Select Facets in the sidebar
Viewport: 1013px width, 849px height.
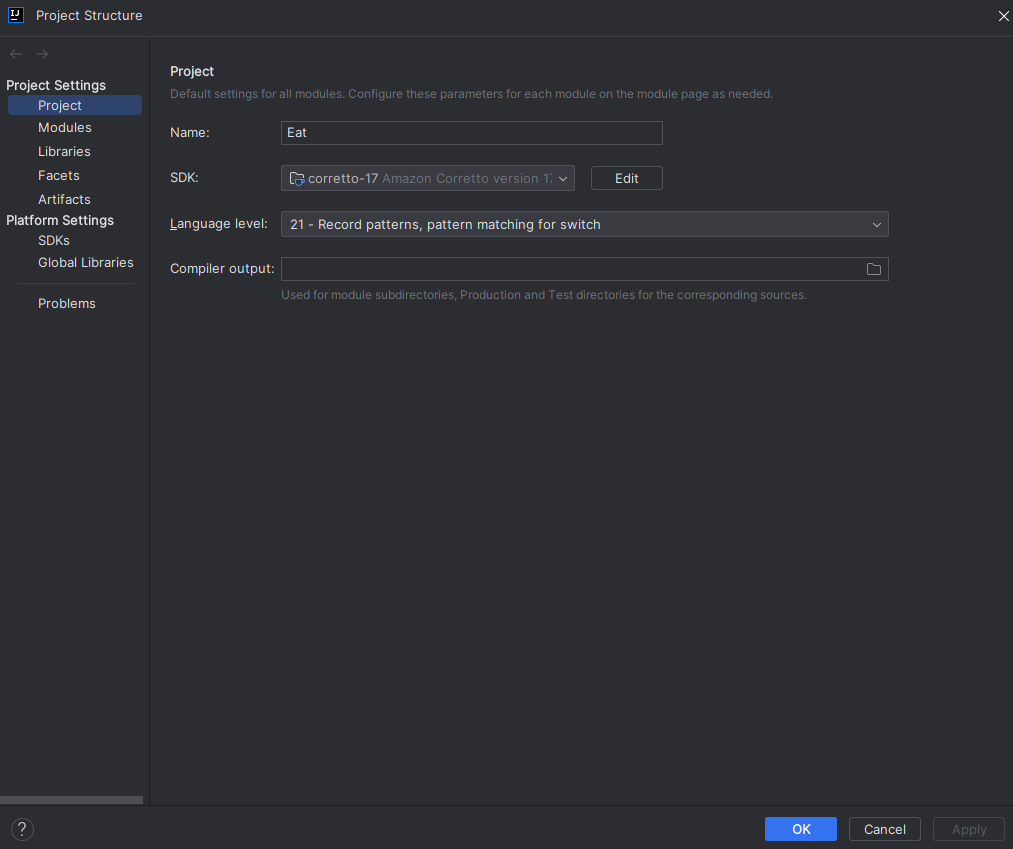pos(59,175)
